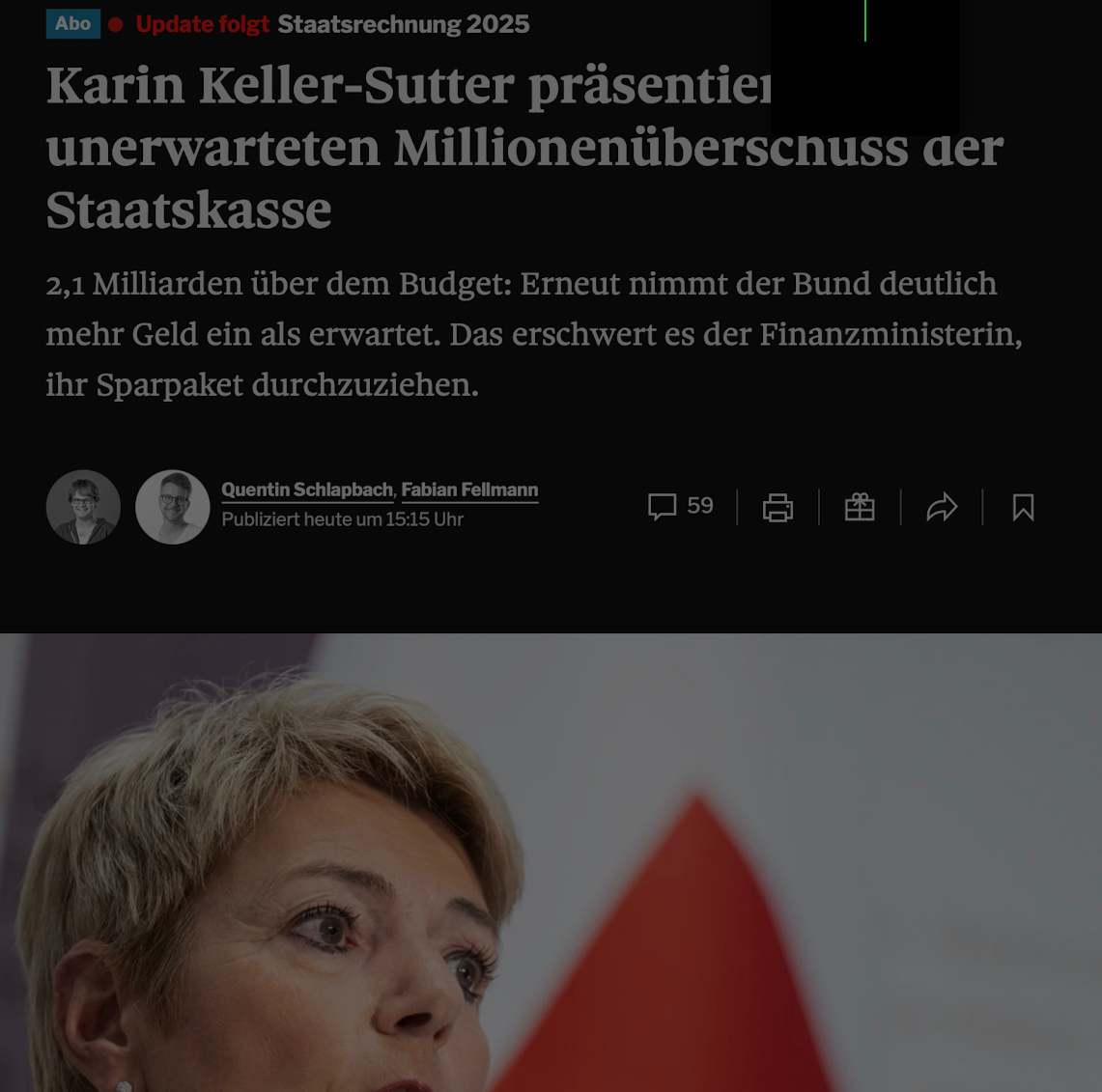This screenshot has height=1092, width=1102.
Task: Print the article with the printer icon
Action: click(777, 507)
